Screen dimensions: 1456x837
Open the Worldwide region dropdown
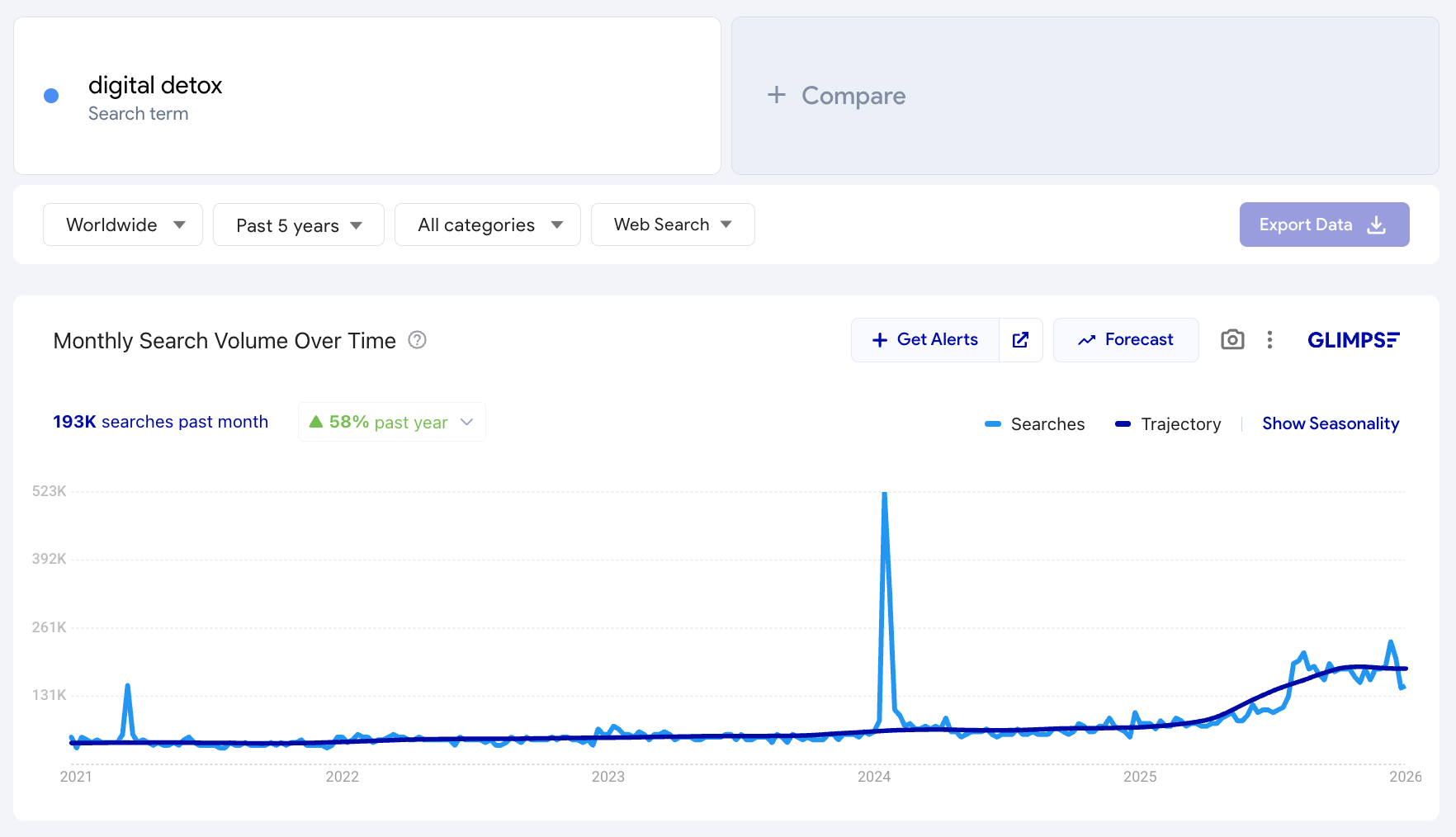(x=123, y=225)
